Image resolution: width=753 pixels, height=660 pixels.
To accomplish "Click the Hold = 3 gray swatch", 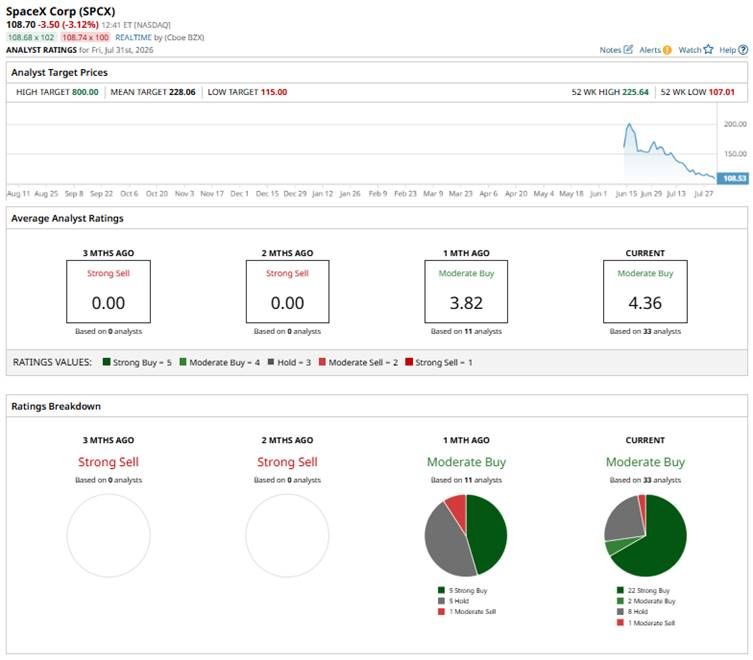I will coord(271,362).
